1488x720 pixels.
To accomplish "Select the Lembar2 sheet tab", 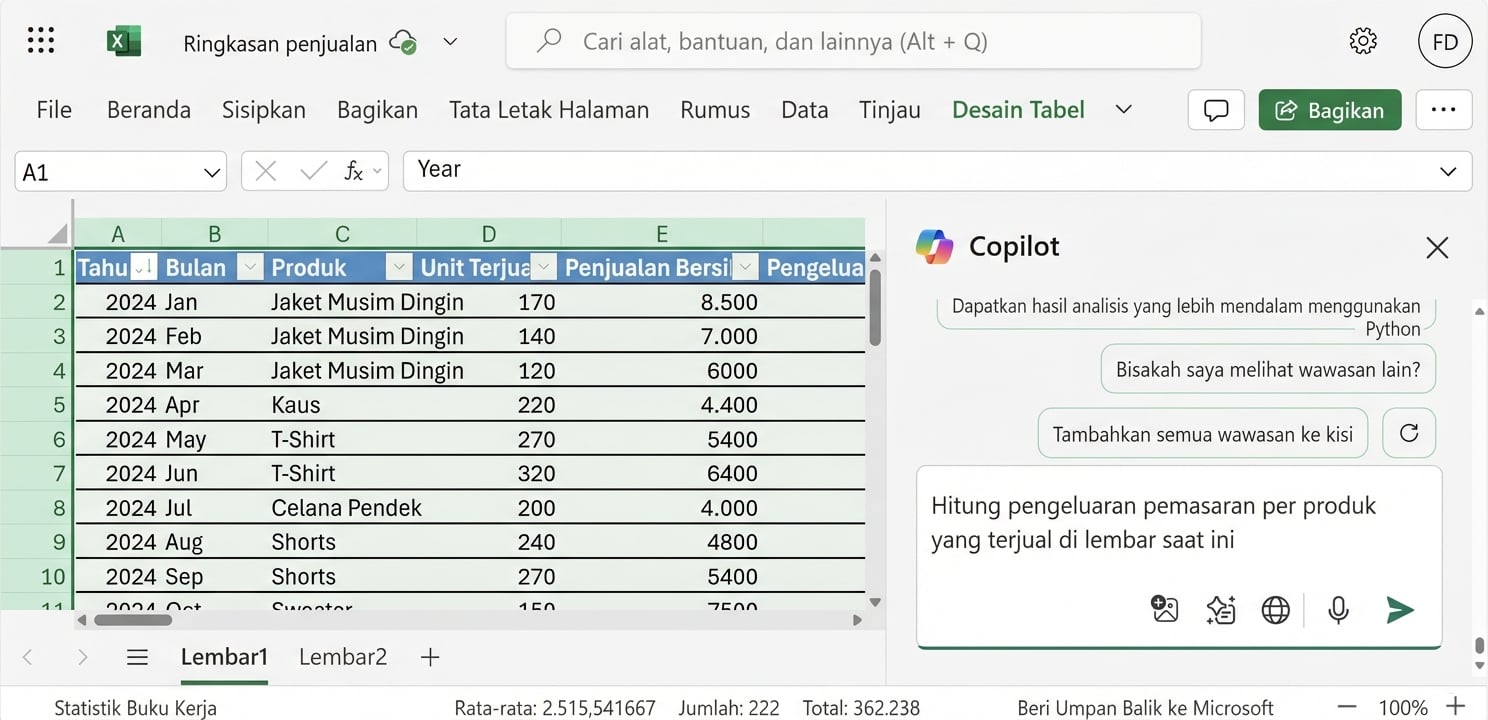I will [x=342, y=656].
